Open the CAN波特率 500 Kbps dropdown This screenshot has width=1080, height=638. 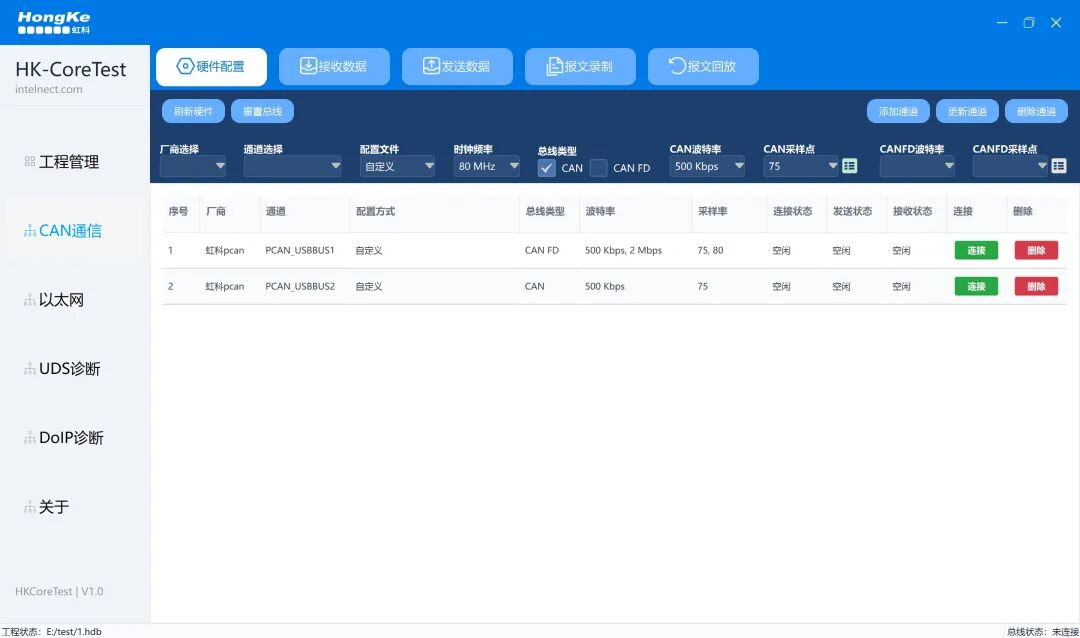[707, 166]
